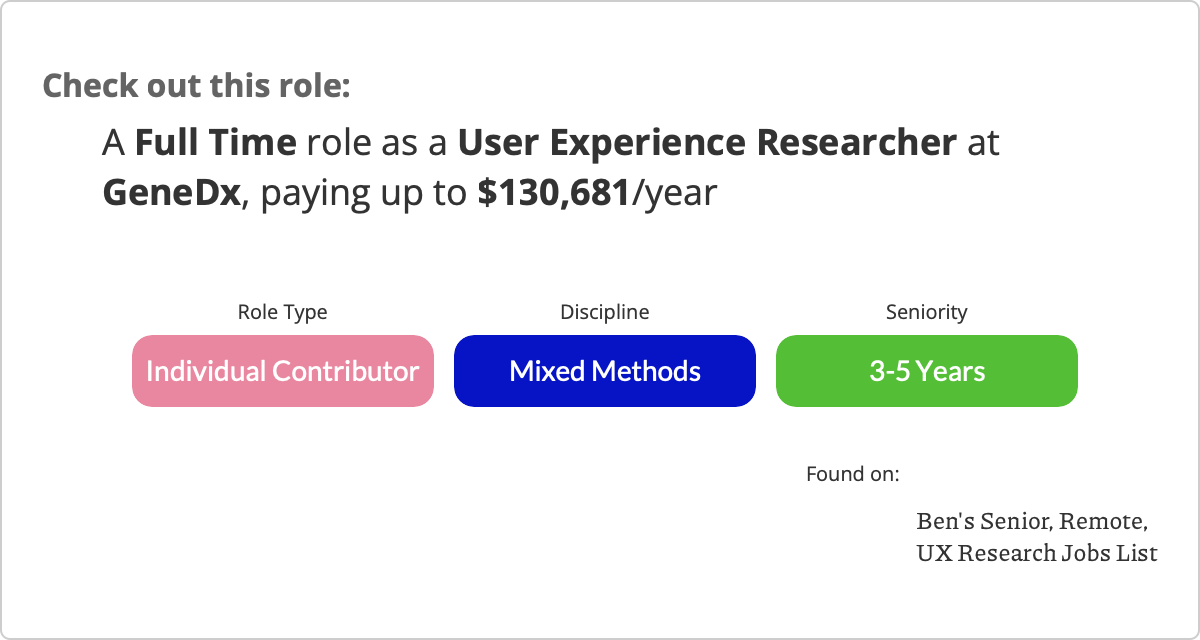This screenshot has height=640, width=1200.
Task: Select the bold "Full Time" text
Action: click(x=215, y=144)
